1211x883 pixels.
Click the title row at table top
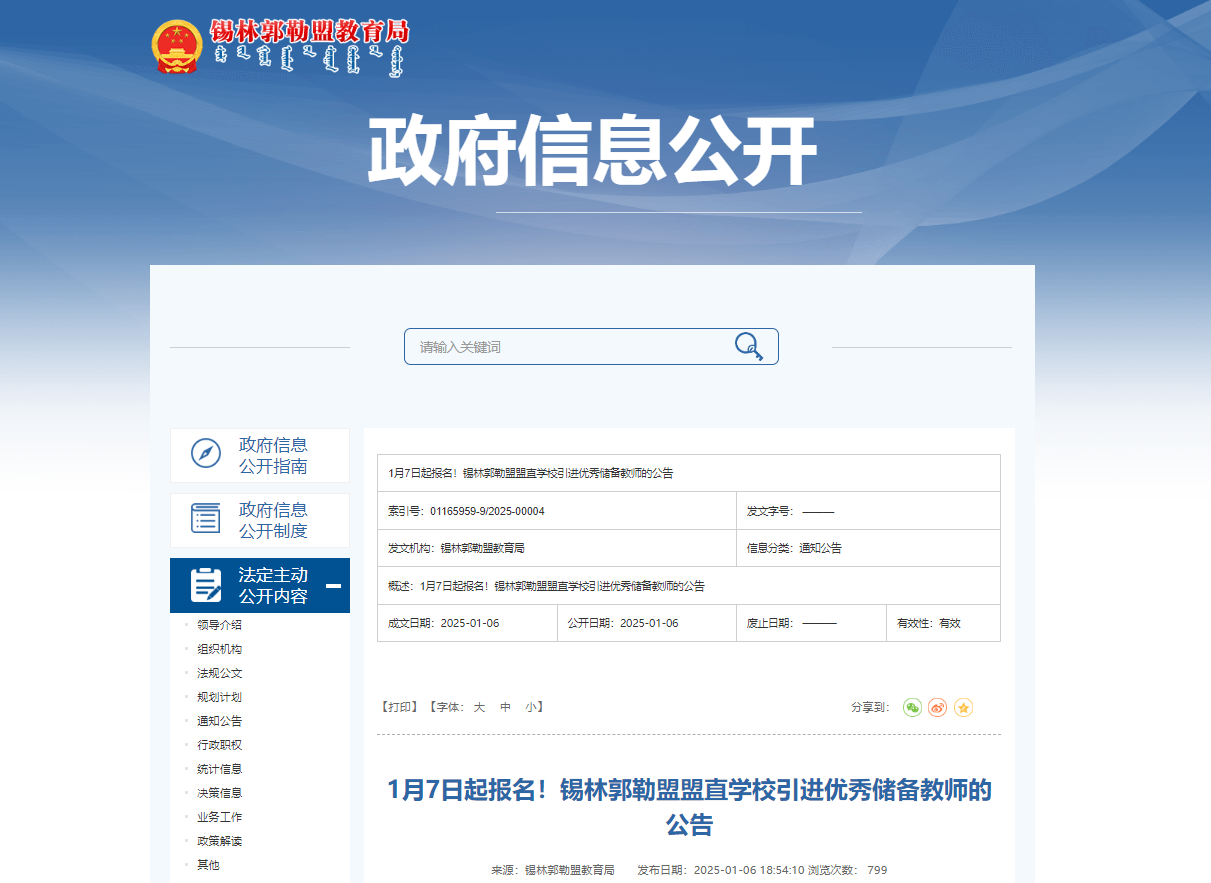coord(689,473)
